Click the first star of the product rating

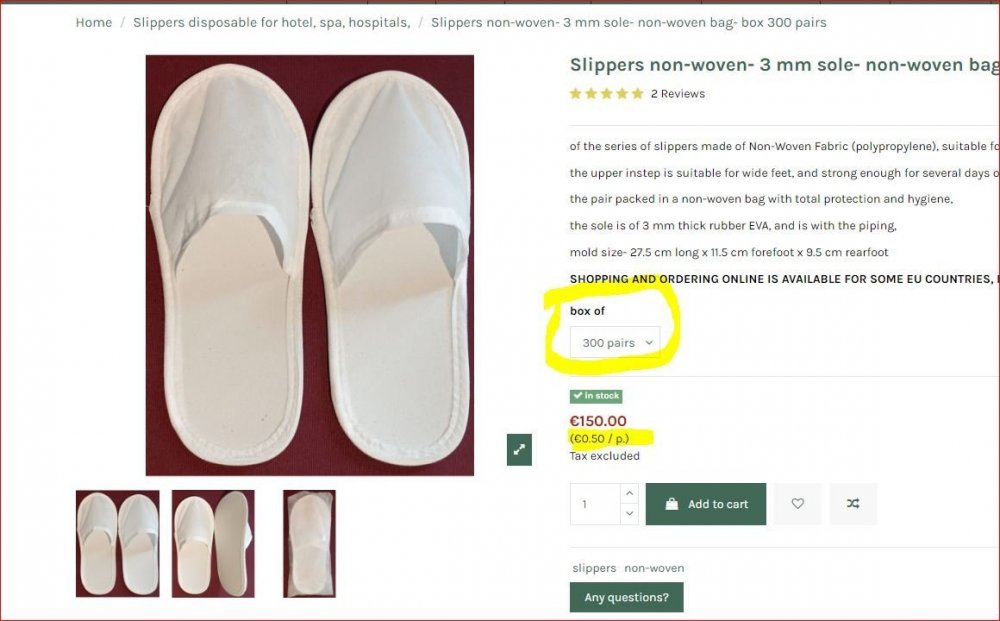tap(574, 93)
